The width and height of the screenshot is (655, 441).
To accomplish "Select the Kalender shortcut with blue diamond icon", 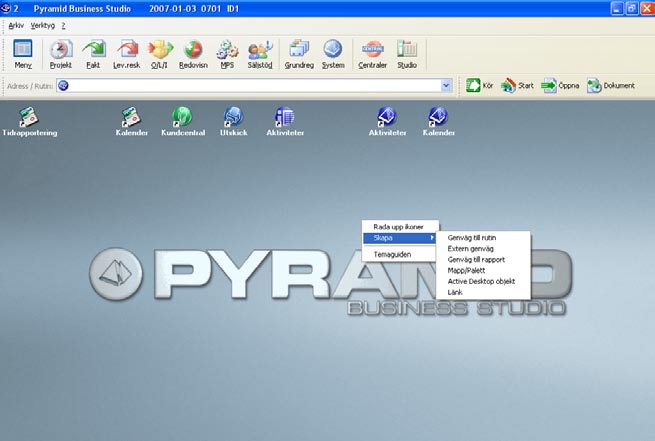I will pos(439,122).
